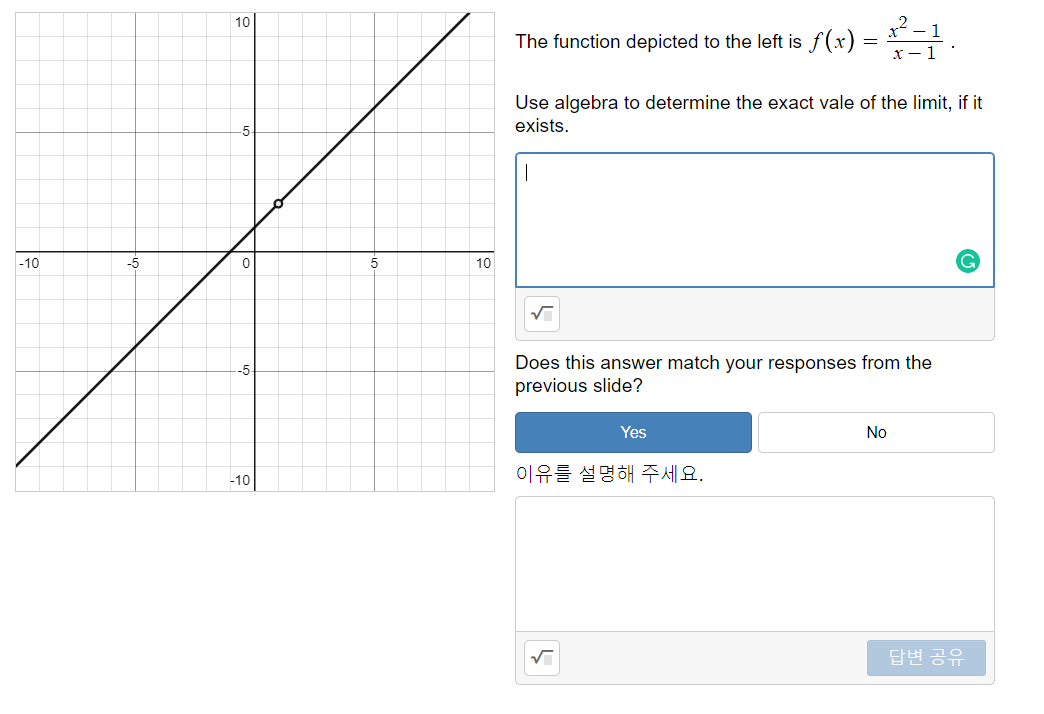Select Yes to confirm your answer matches

point(633,432)
